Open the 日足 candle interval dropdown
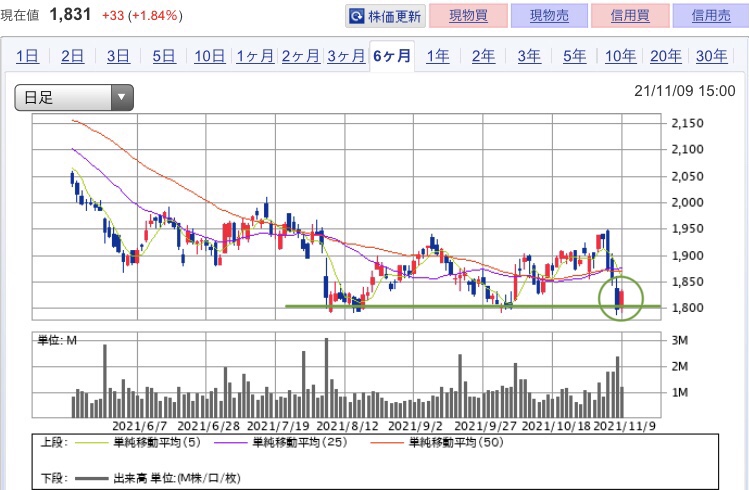The height and width of the screenshot is (490, 749). (74, 97)
